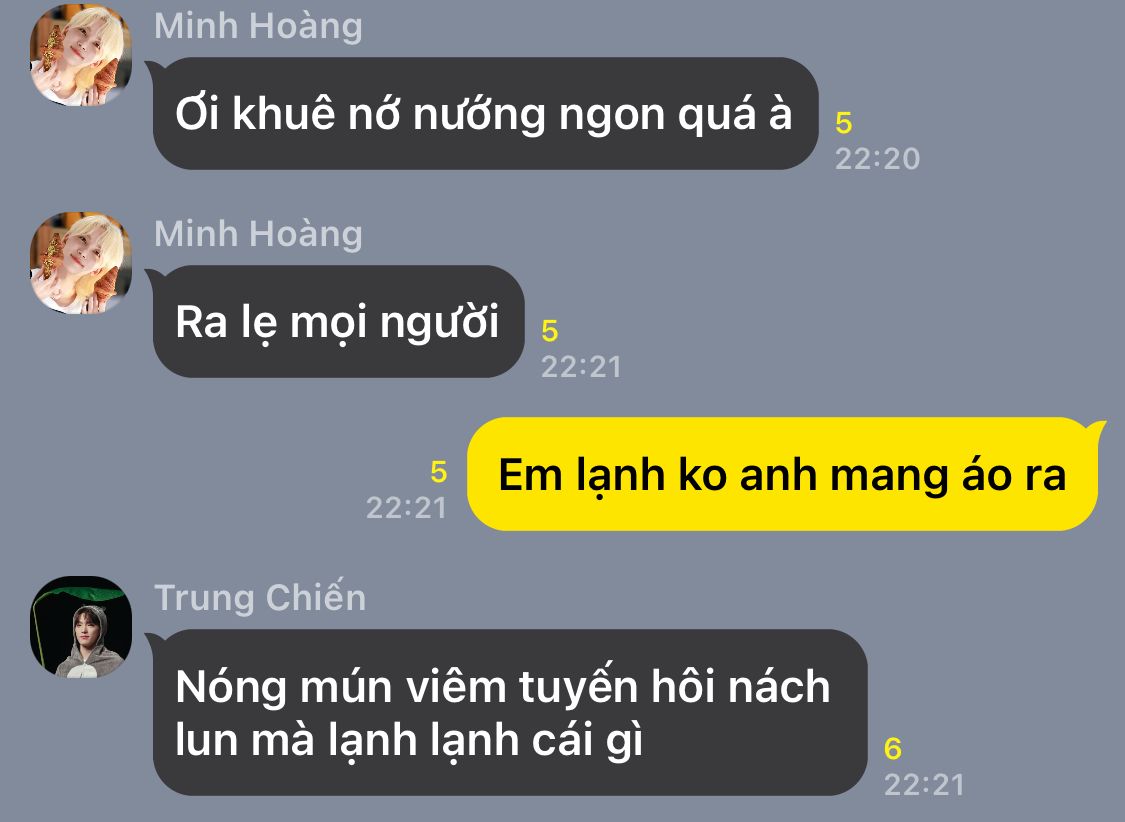The width and height of the screenshot is (1125, 822).
Task: Tap the word 'lạnh lạnh' in last message
Action: (423, 741)
